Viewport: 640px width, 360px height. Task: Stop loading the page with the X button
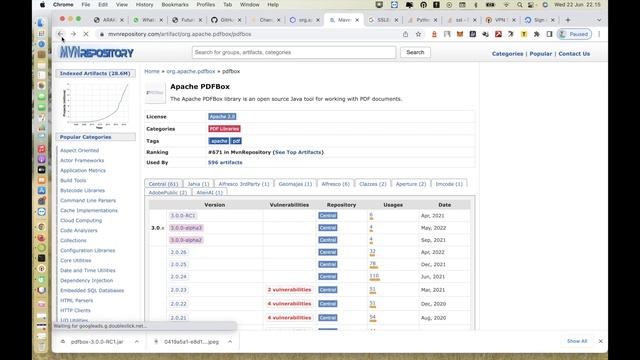point(86,34)
